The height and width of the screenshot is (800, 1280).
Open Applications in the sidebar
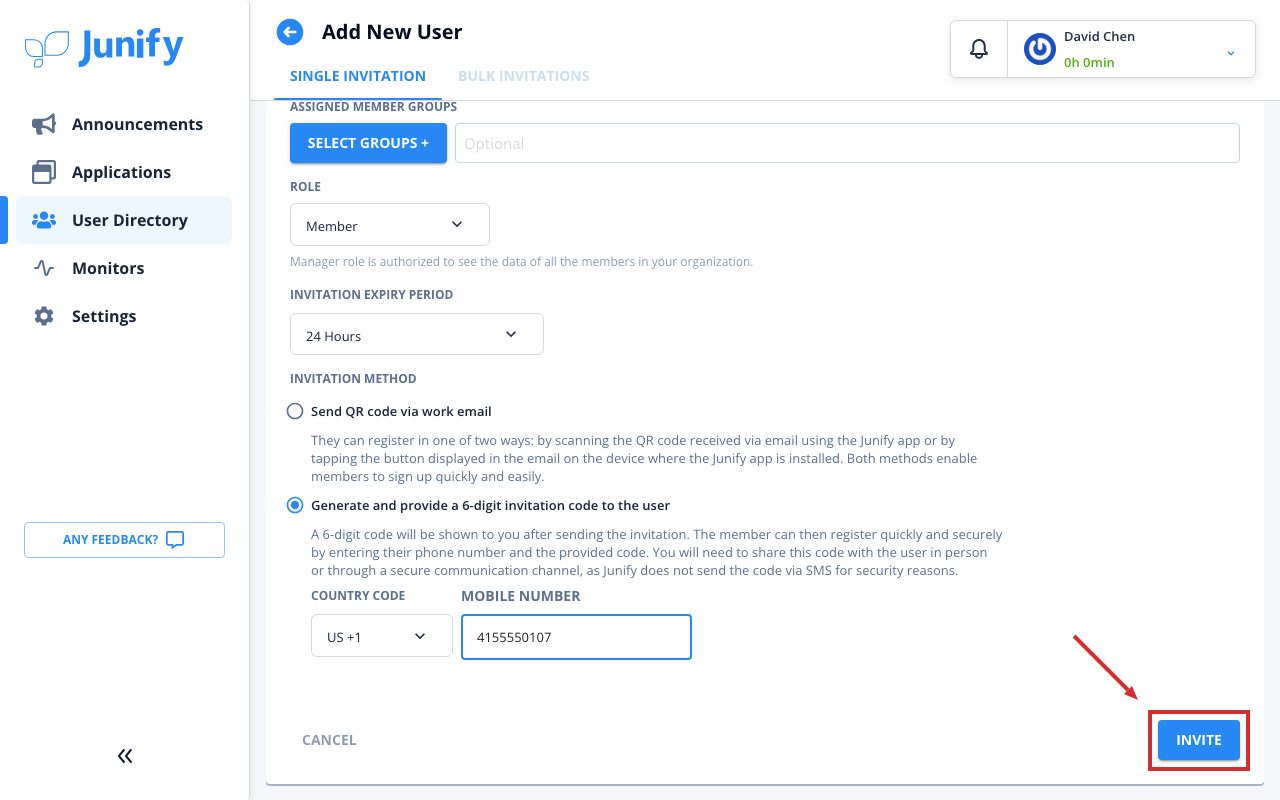[124, 172]
